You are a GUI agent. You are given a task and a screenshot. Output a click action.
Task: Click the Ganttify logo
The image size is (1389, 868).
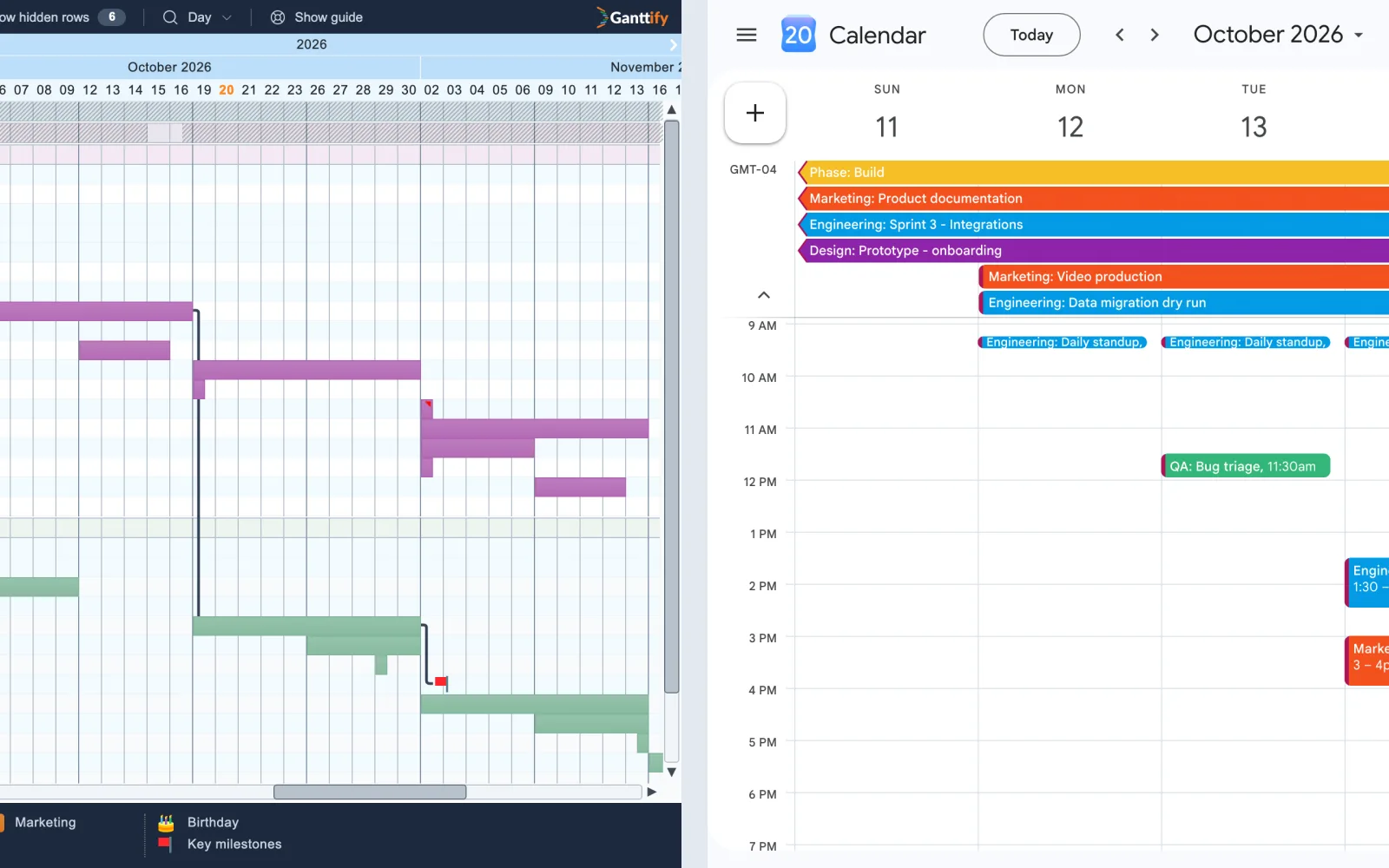tap(632, 17)
